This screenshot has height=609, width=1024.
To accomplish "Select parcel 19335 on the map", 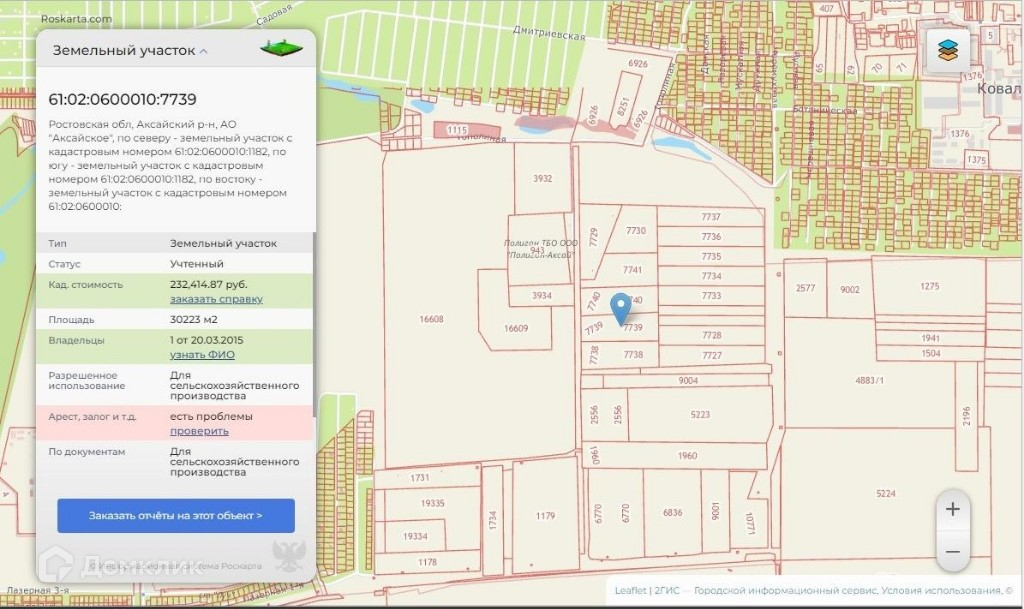I will click(432, 503).
